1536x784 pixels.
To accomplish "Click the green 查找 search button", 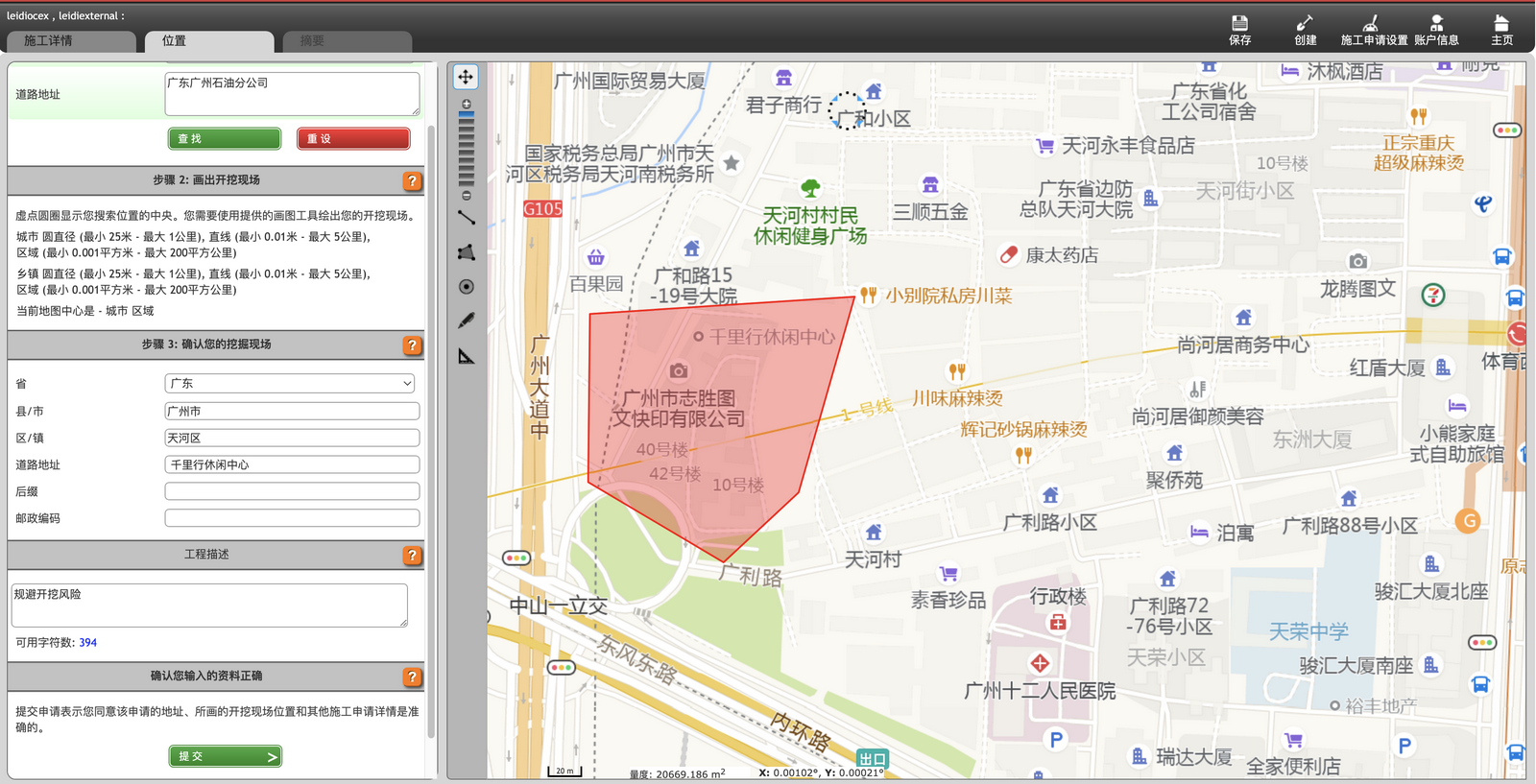I will tap(225, 139).
